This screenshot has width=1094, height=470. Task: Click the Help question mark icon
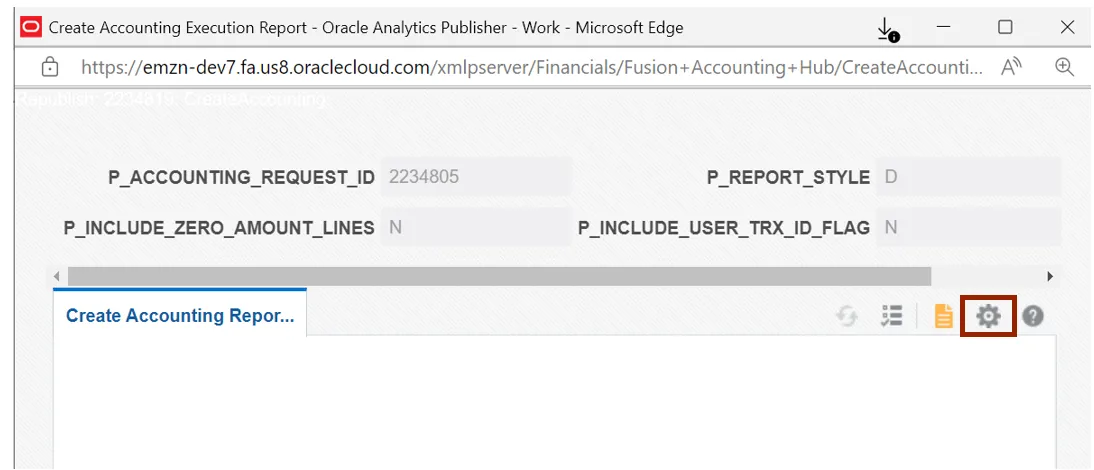pyautogui.click(x=1033, y=316)
